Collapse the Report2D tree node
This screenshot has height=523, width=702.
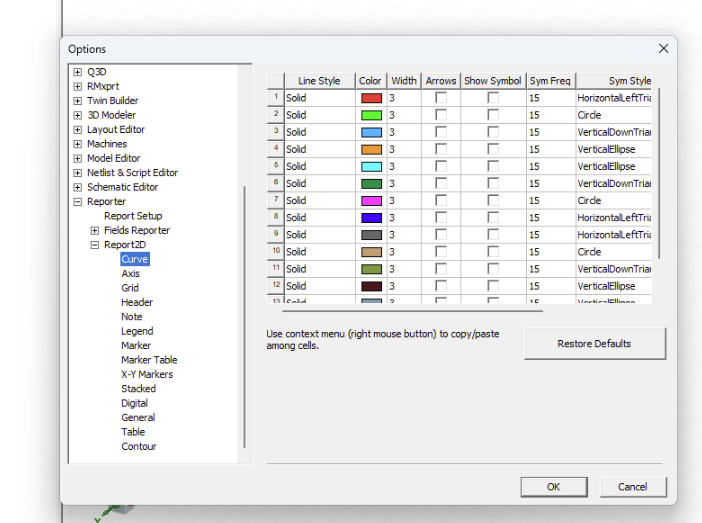tap(95, 245)
